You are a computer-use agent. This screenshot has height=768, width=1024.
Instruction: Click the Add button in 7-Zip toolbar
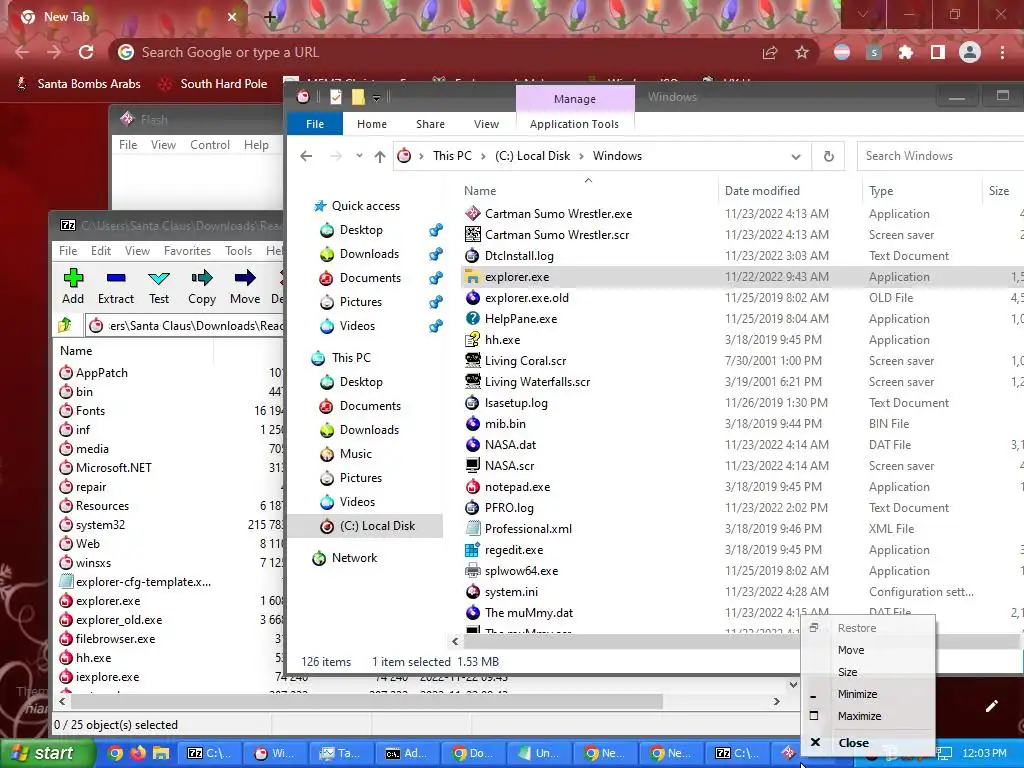(x=73, y=286)
